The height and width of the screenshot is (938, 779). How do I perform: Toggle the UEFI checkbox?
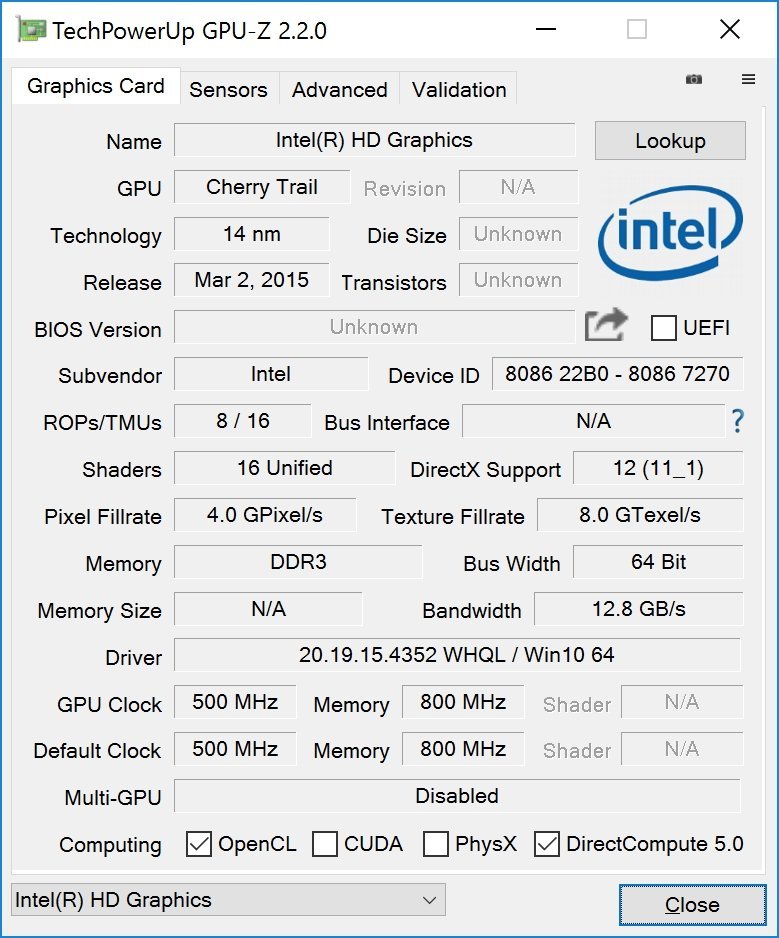[664, 327]
